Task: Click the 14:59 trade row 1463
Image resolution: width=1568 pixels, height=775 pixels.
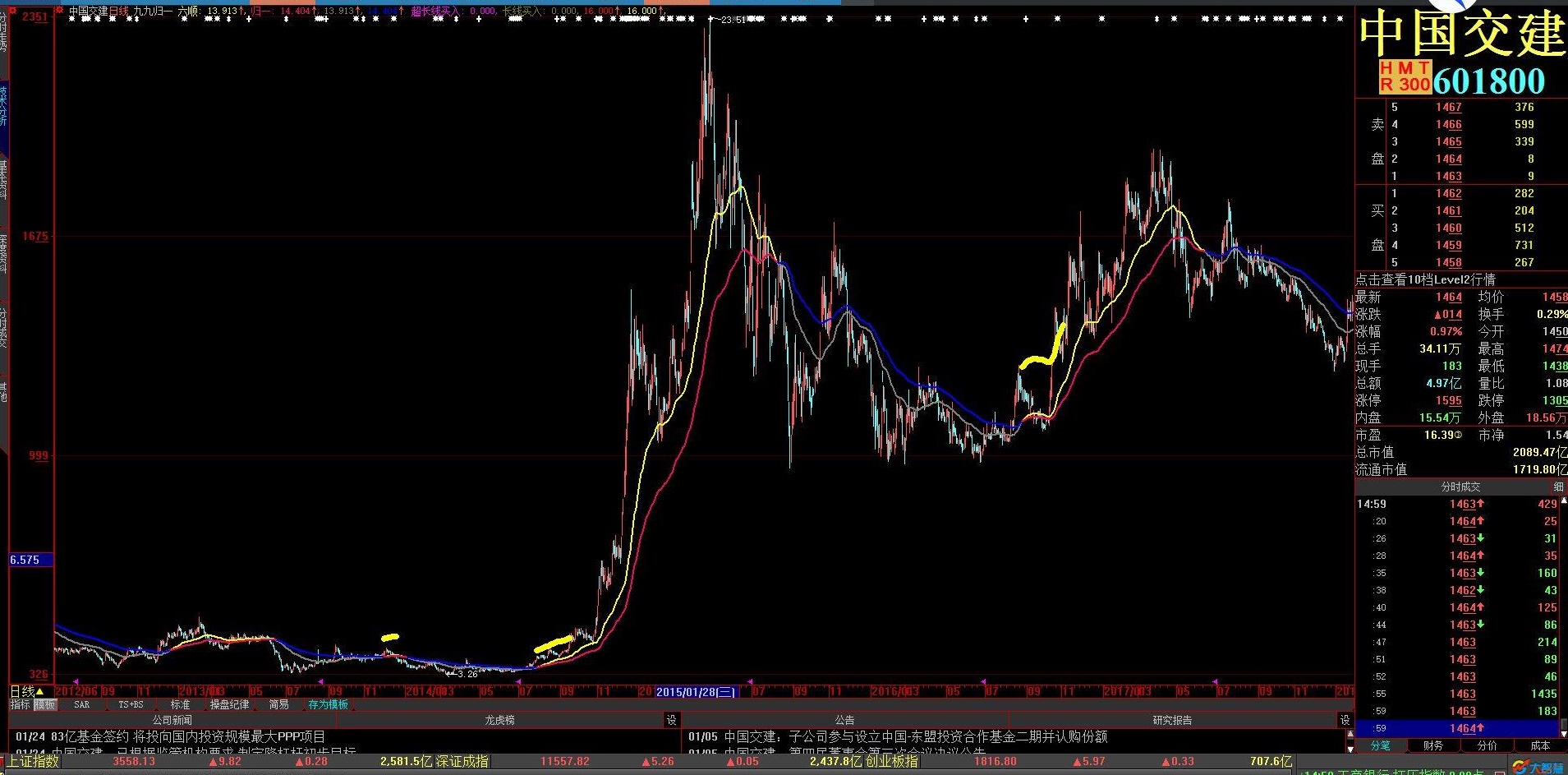Action: pyautogui.click(x=1459, y=504)
